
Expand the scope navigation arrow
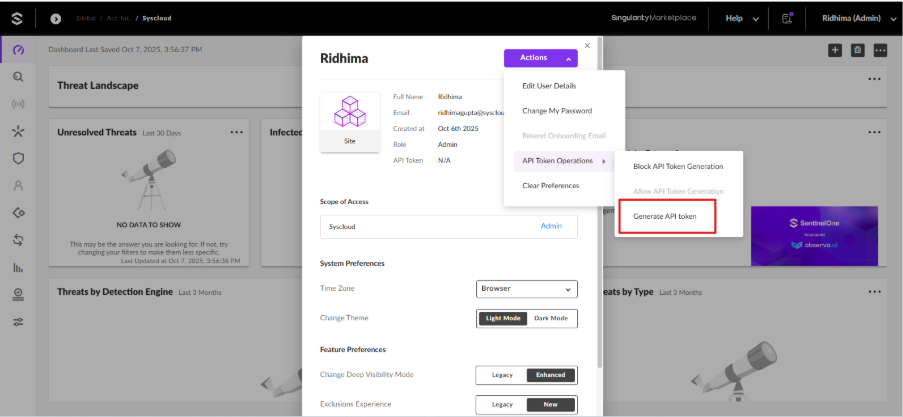coord(55,18)
